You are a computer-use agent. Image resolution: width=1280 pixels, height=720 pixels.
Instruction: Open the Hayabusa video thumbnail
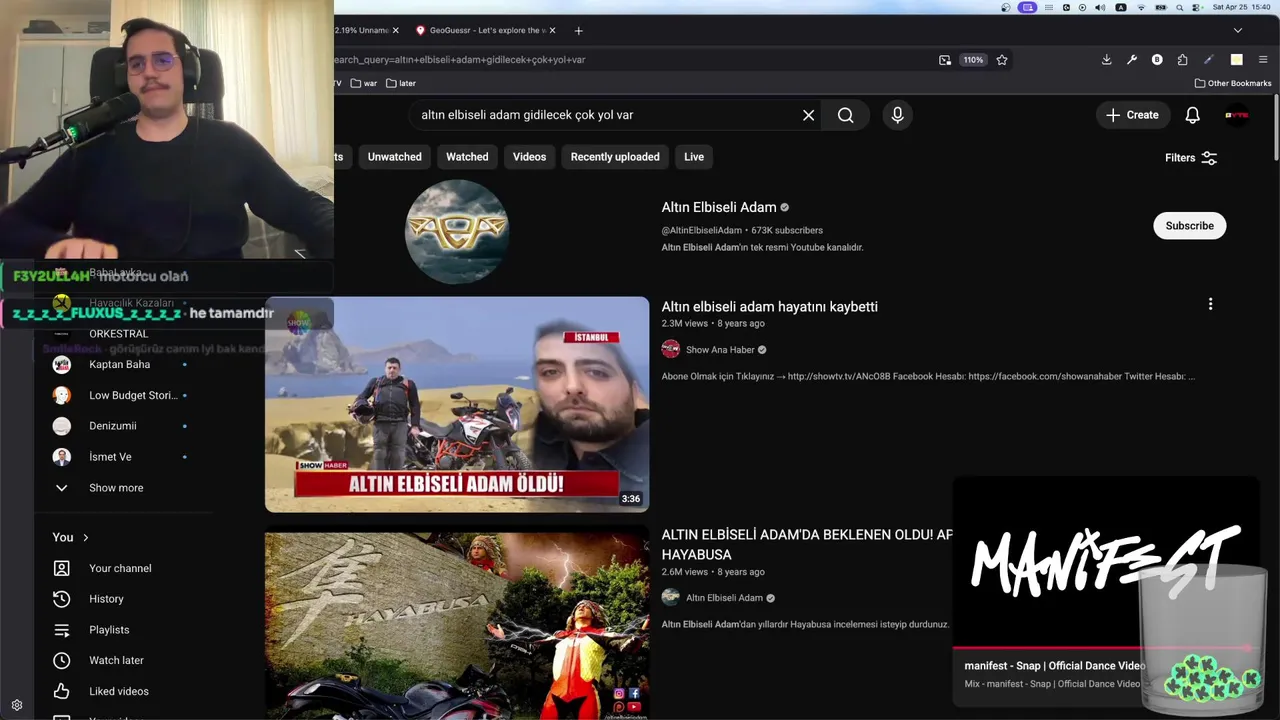[457, 625]
